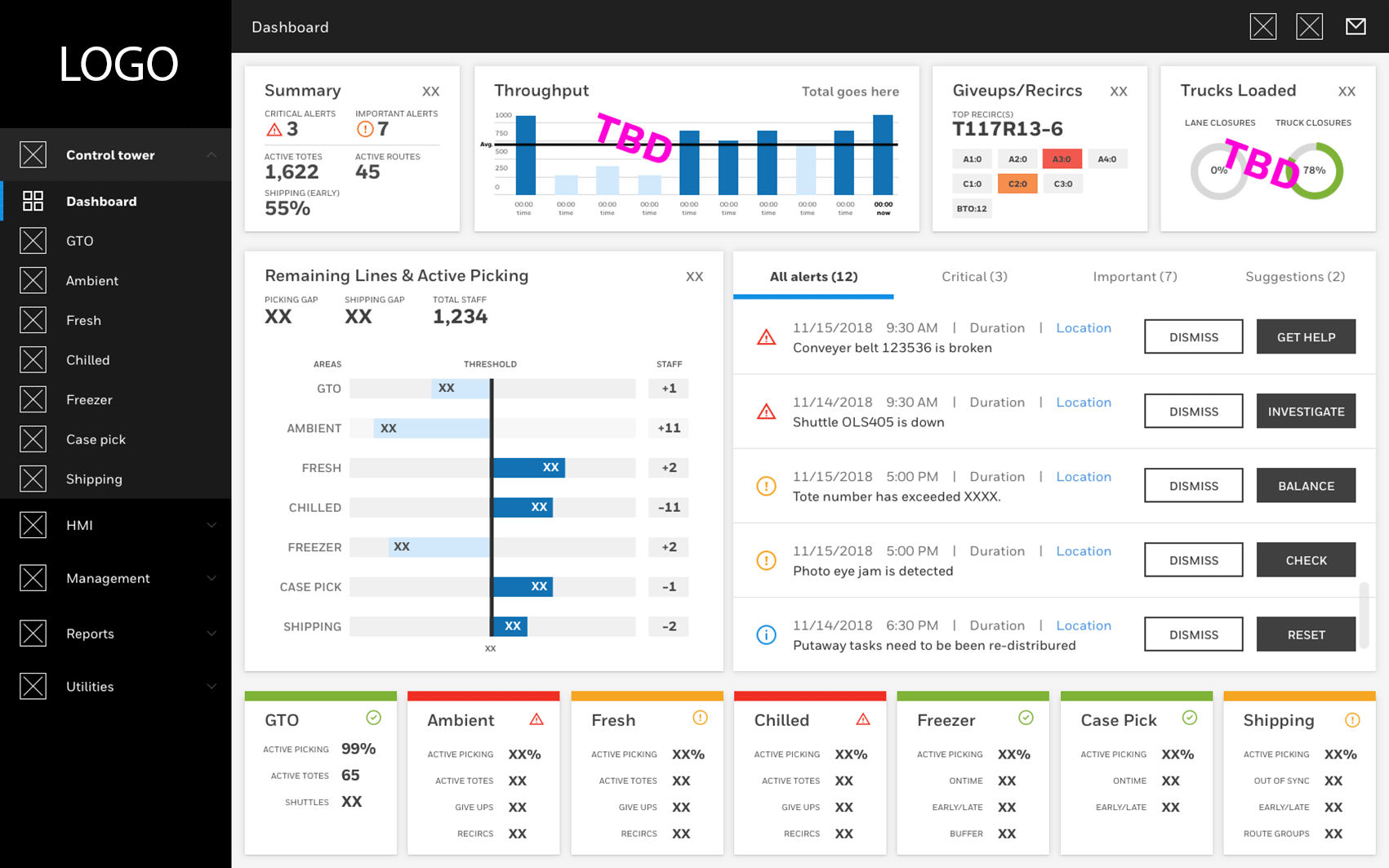Click the HMI placeholder icon
This screenshot has width=1389, height=868.
pos(33,525)
